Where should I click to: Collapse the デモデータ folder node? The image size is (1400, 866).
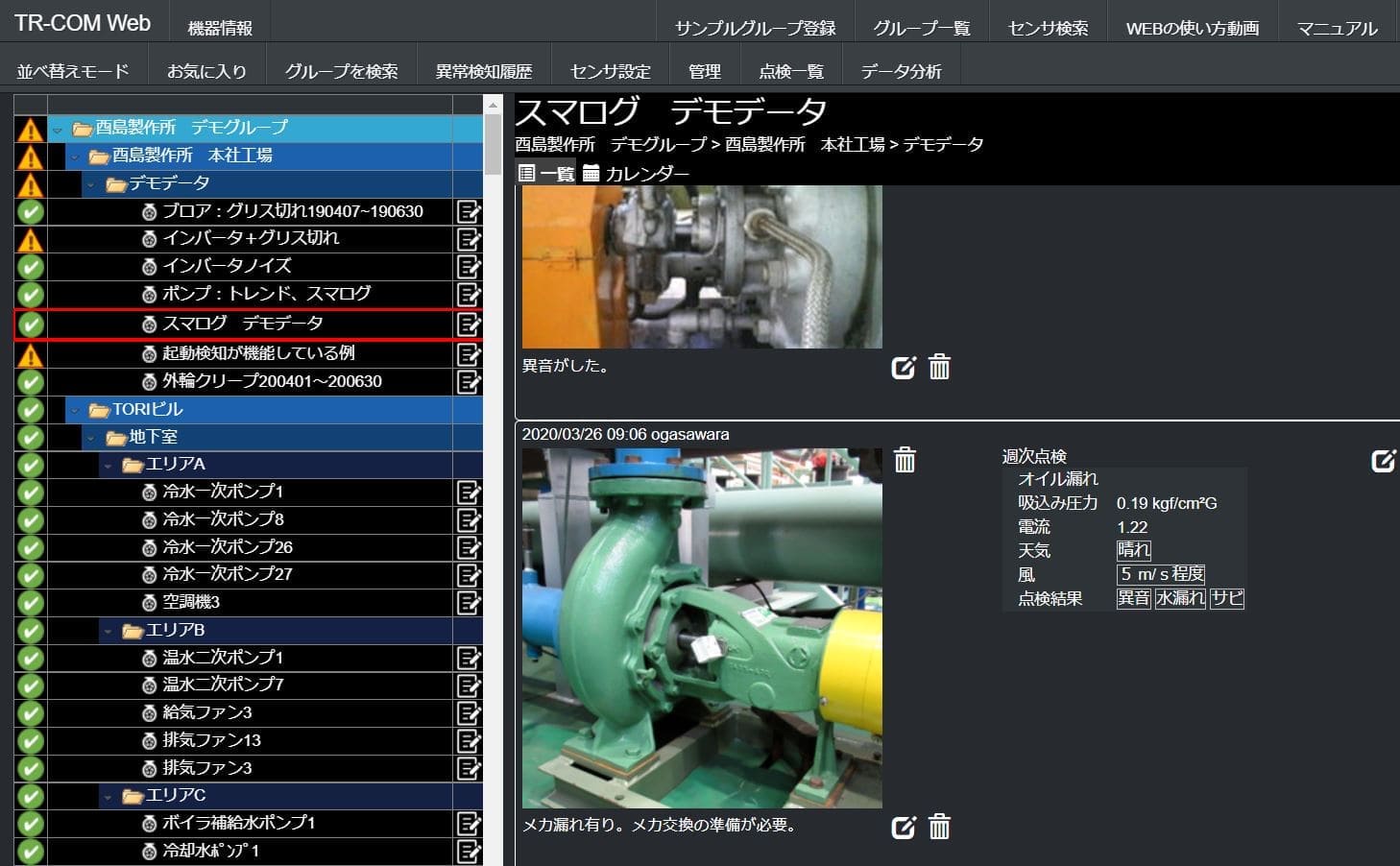tap(92, 183)
